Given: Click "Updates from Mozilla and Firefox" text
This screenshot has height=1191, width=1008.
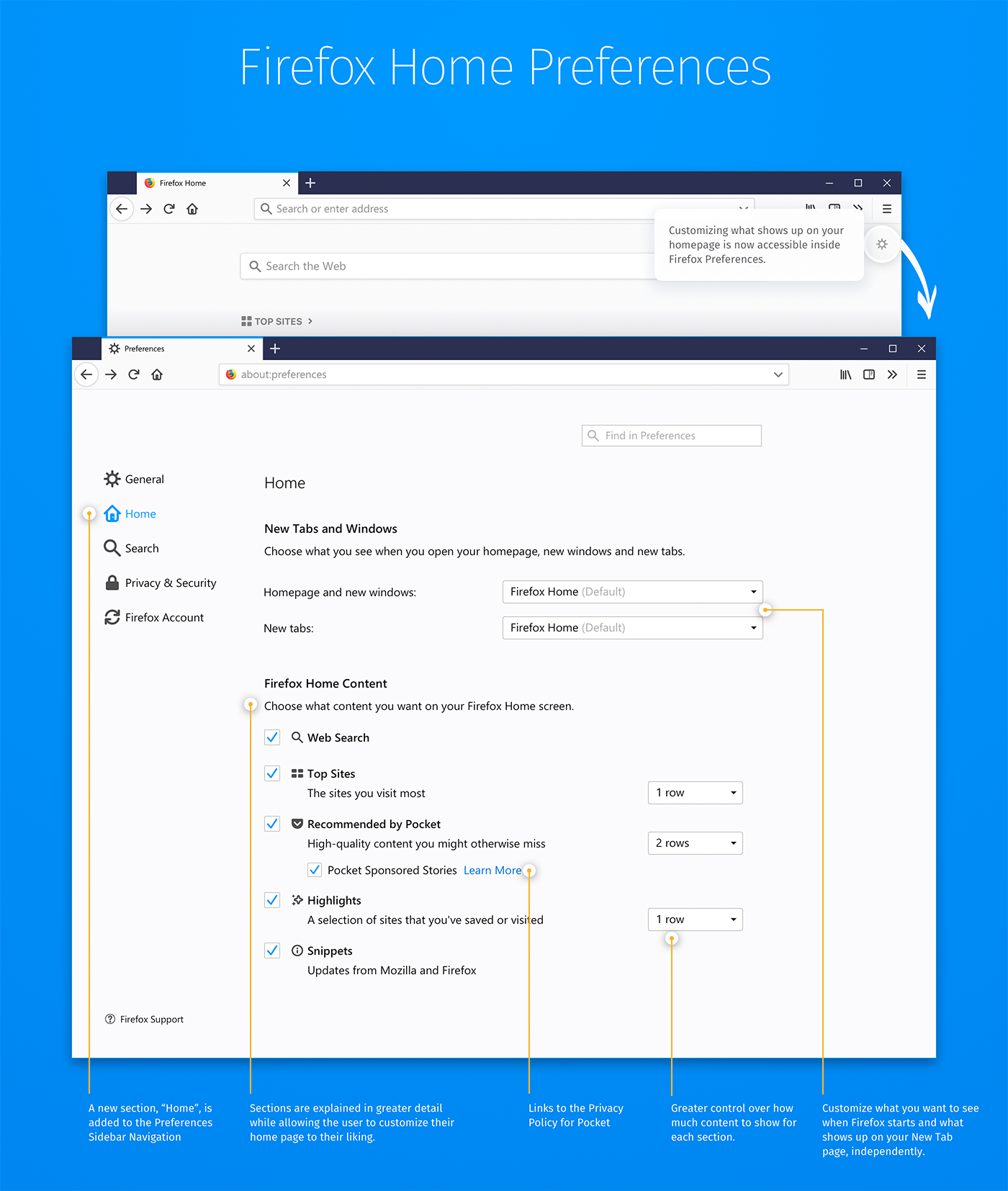Looking at the screenshot, I should (x=392, y=971).
